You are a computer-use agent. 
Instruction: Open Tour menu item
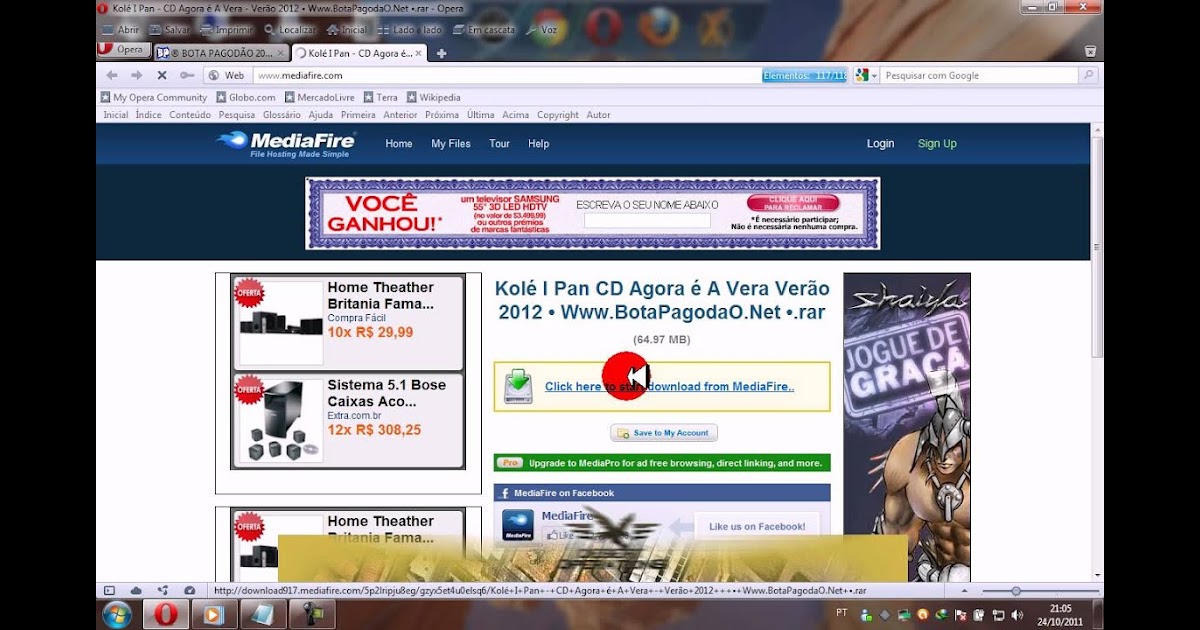[499, 144]
